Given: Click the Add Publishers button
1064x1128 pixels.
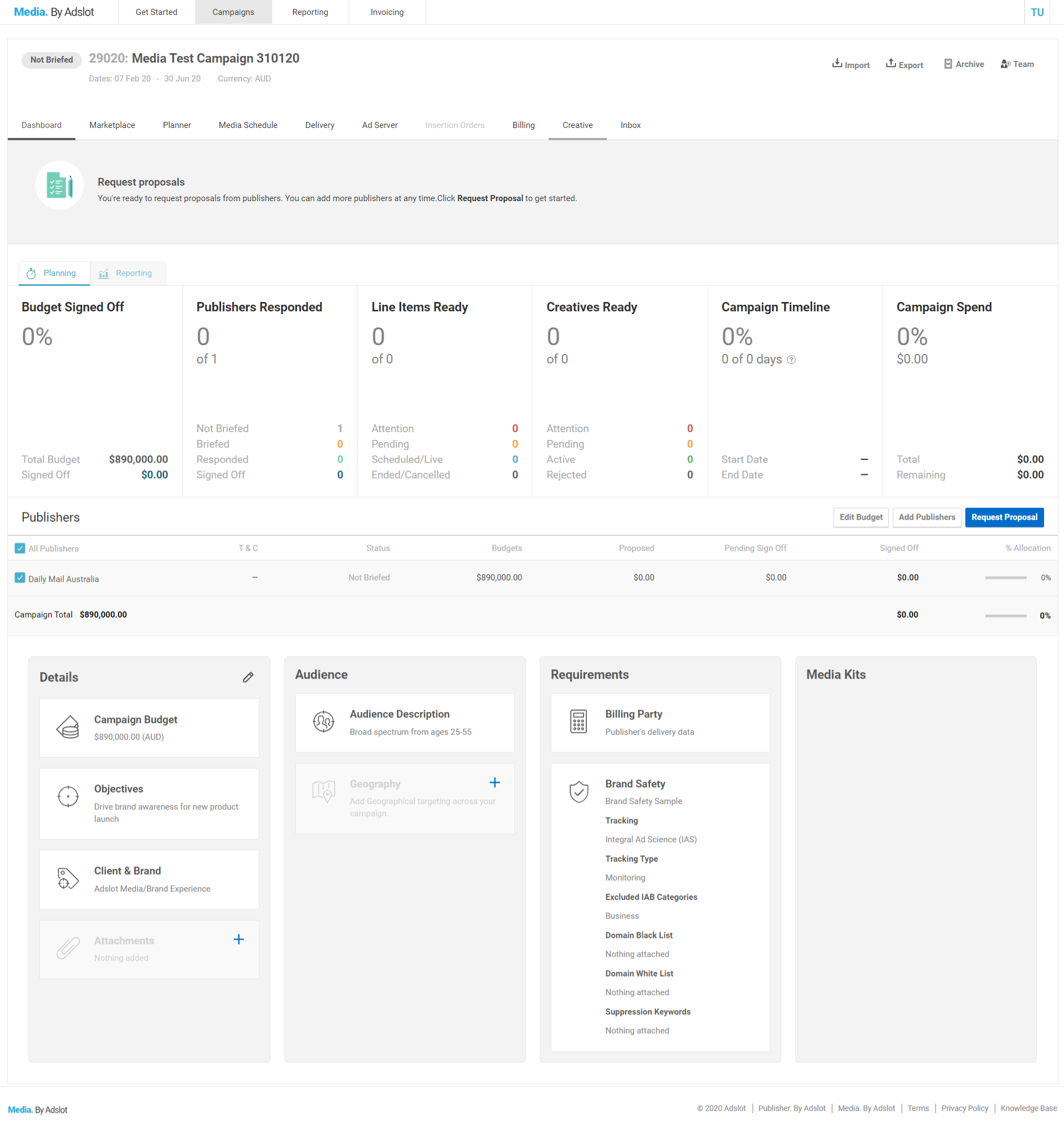Looking at the screenshot, I should coord(927,517).
